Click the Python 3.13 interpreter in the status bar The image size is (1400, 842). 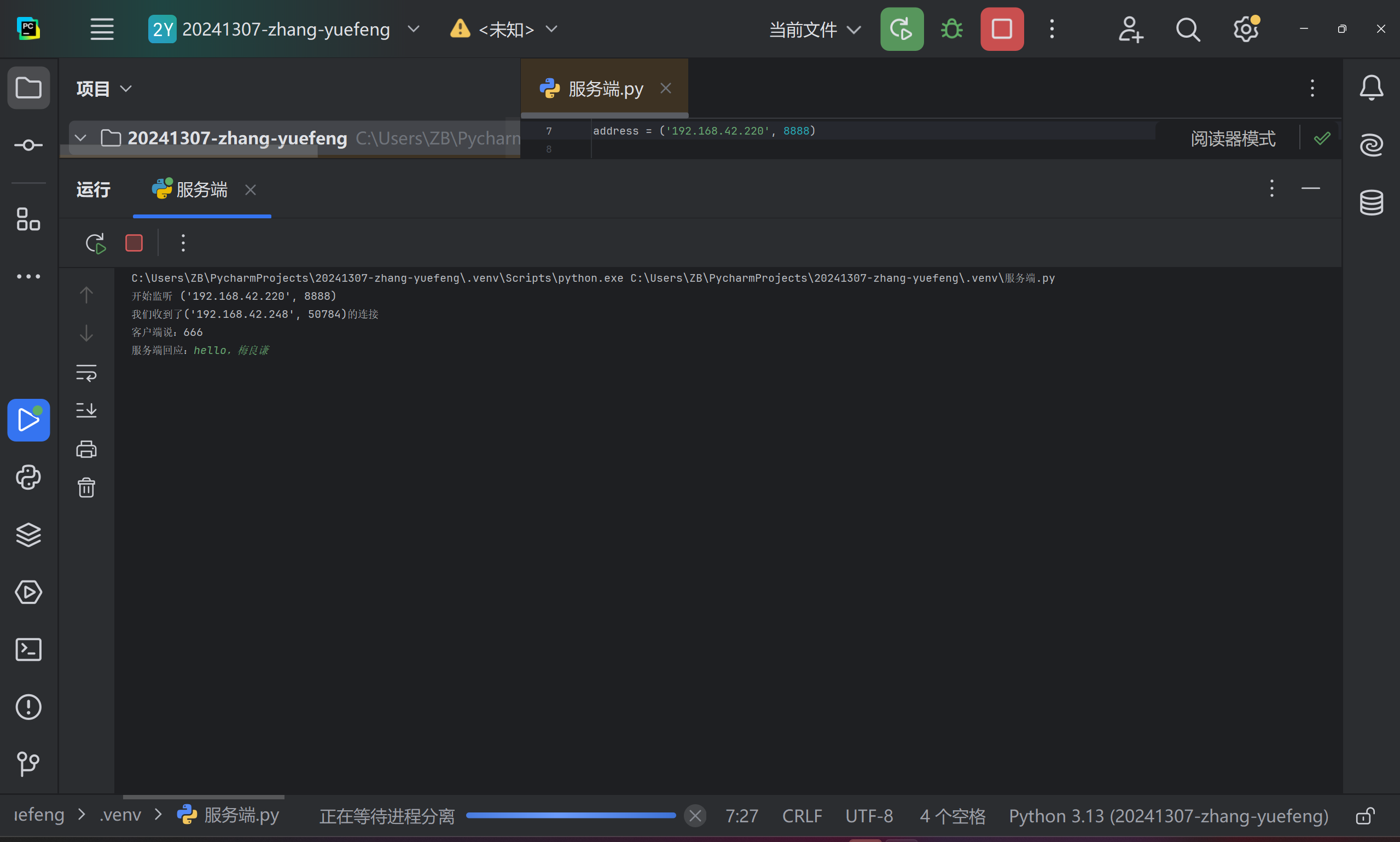1168,816
